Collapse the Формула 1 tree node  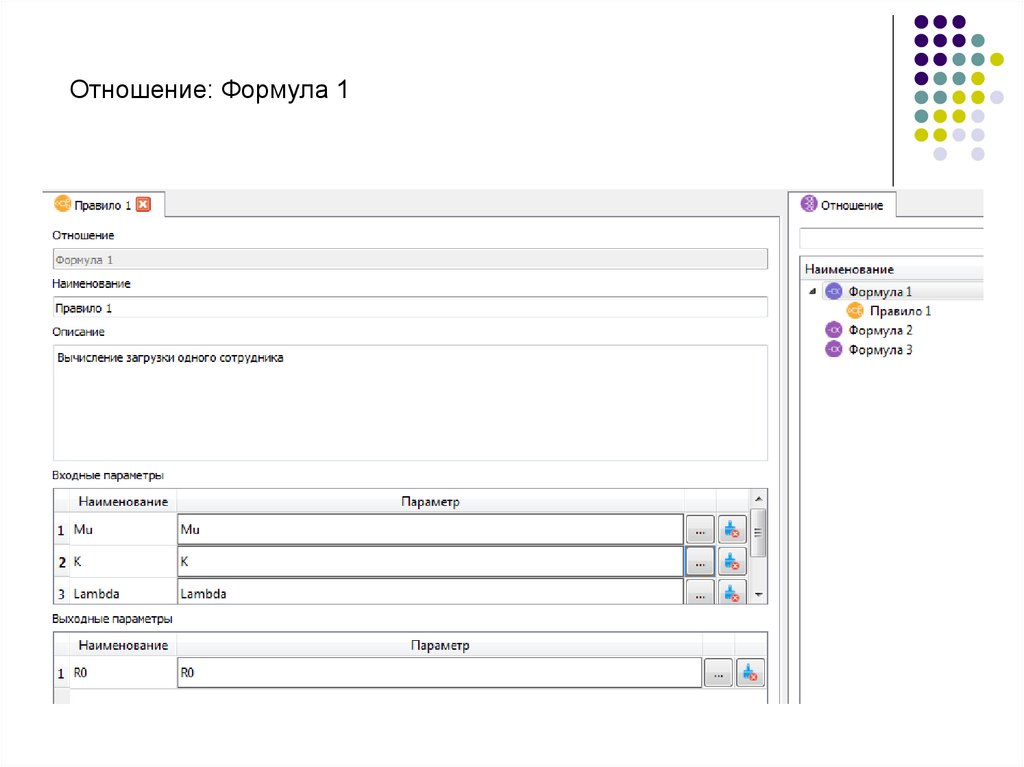pos(811,292)
